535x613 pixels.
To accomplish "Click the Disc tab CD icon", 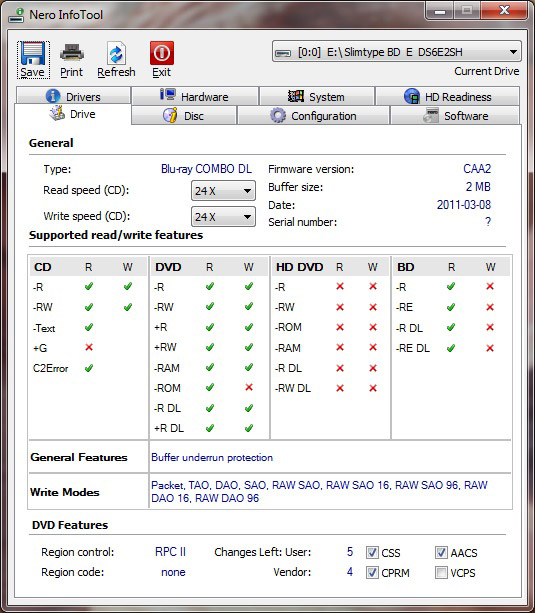I will click(170, 115).
